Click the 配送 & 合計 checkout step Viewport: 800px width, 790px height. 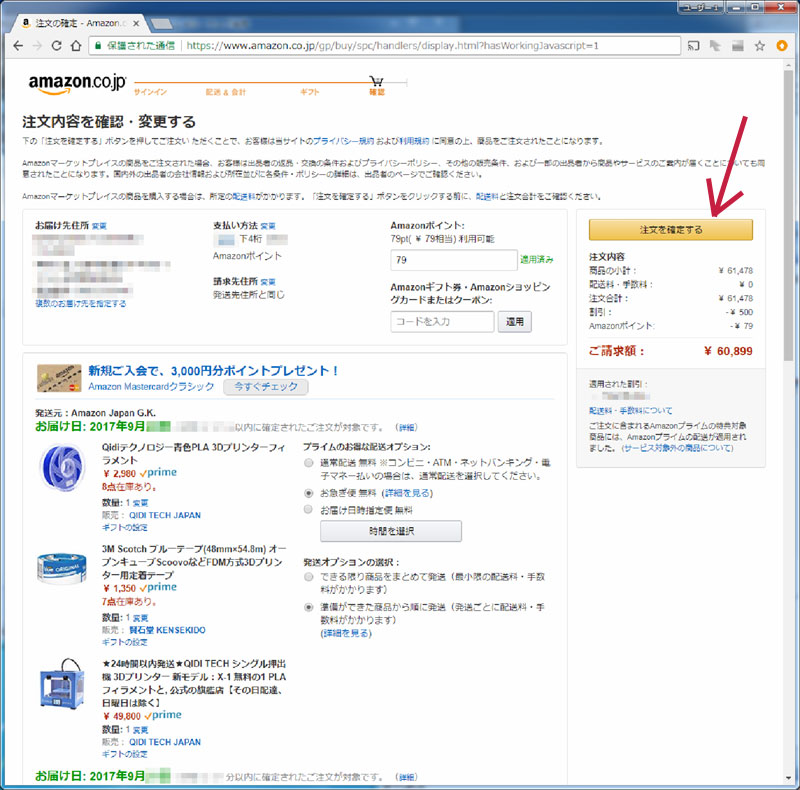pyautogui.click(x=226, y=92)
